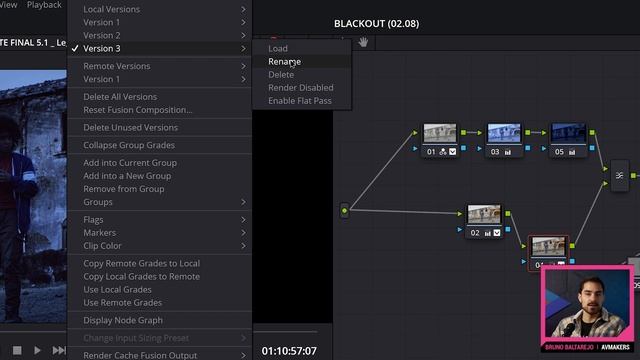
Task: Click the green source input node
Action: click(344, 211)
